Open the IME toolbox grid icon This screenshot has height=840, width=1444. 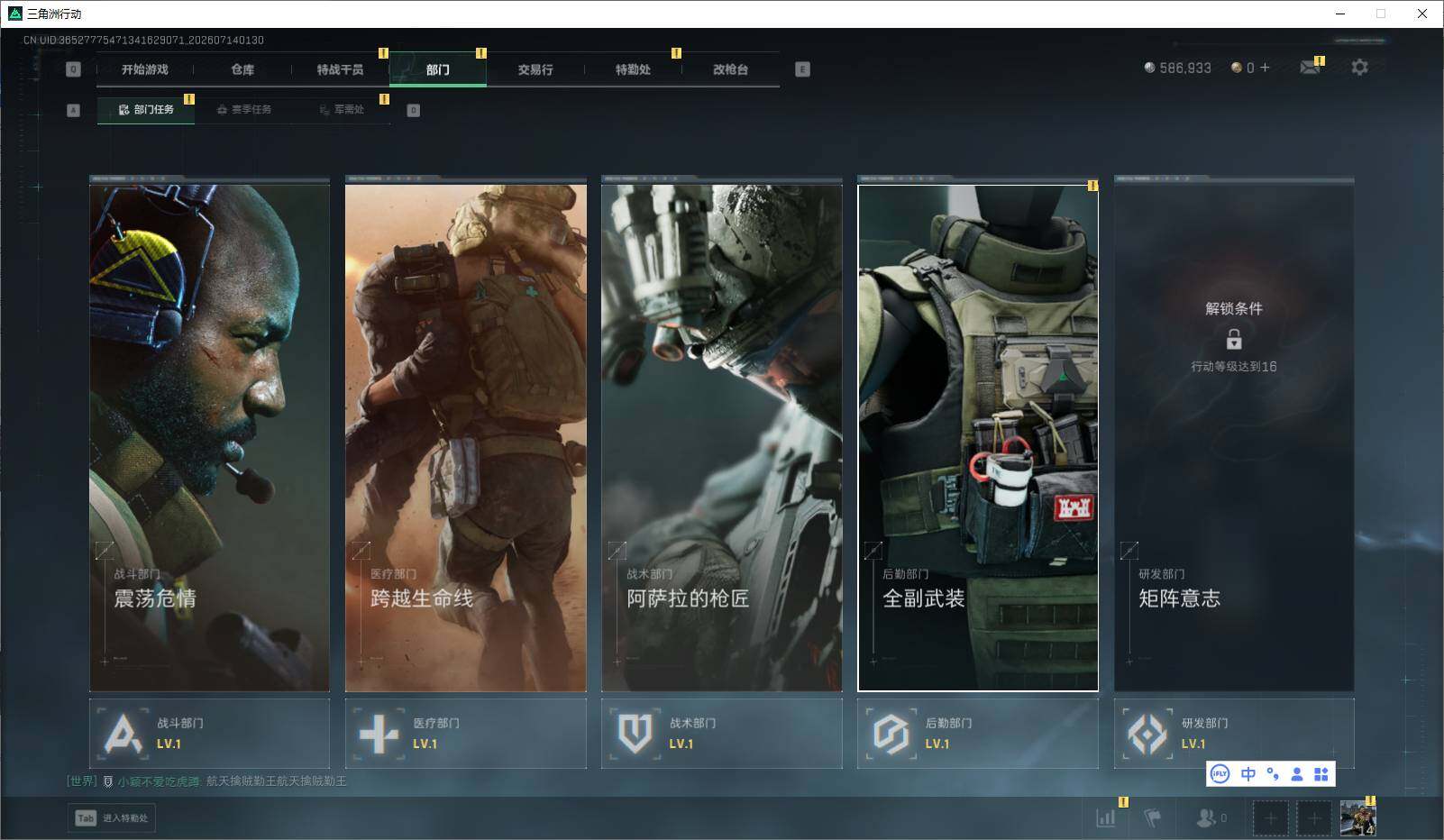coord(1321,773)
